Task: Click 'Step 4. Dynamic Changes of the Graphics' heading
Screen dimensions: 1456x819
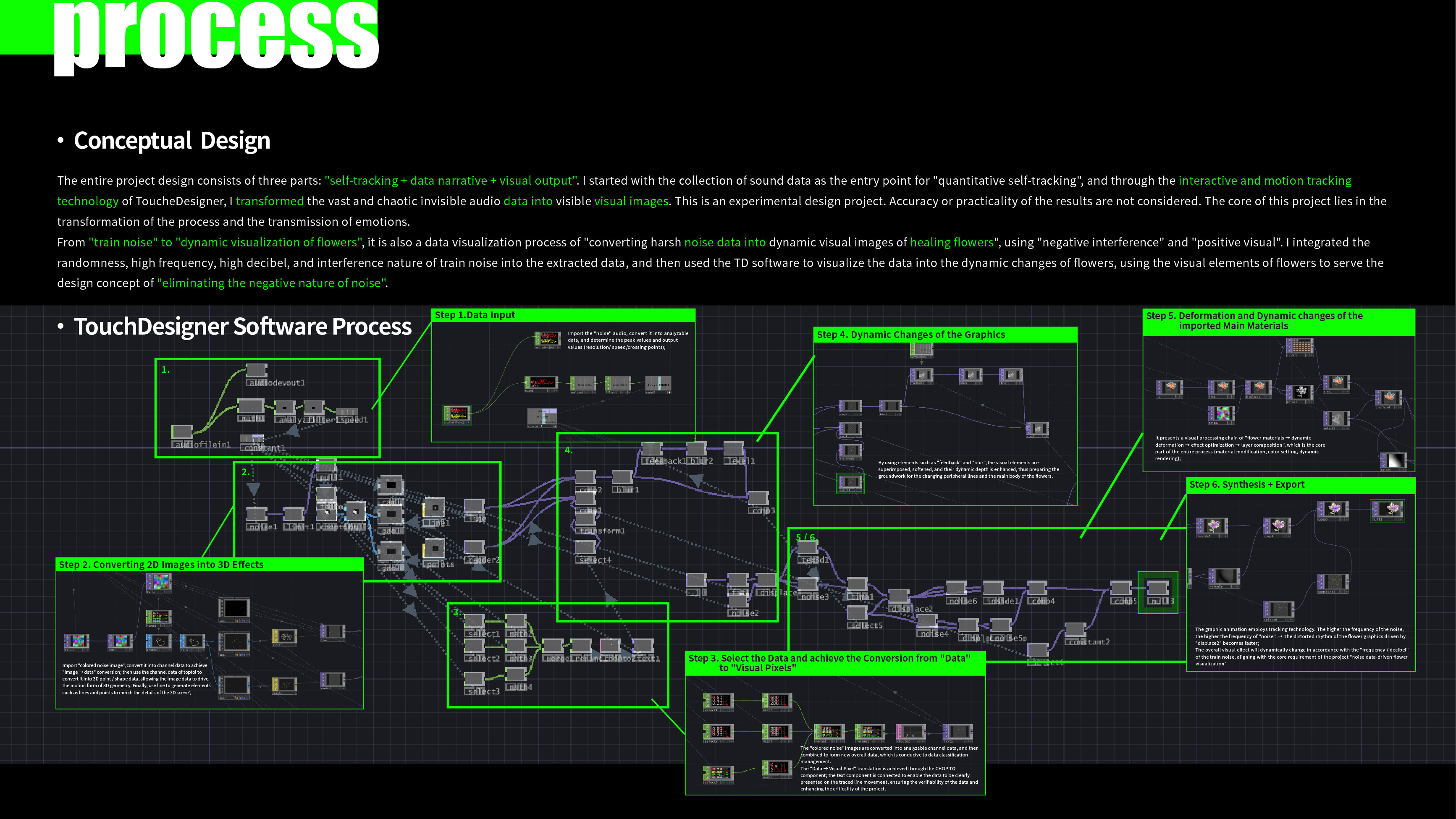Action: 911,335
